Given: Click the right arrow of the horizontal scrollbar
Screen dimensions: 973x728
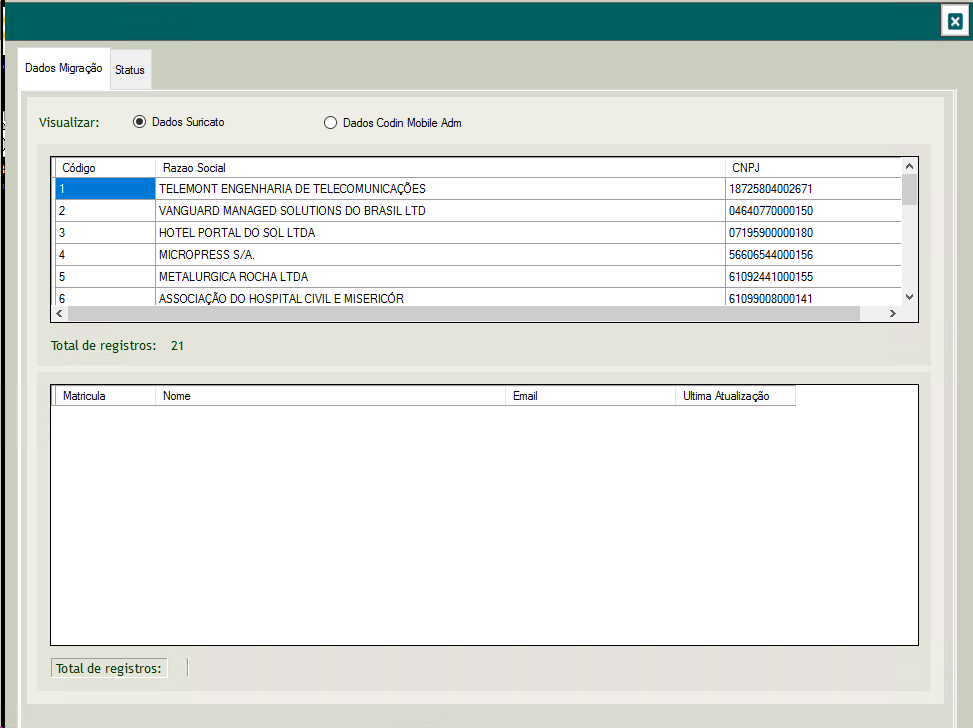Looking at the screenshot, I should tap(893, 313).
